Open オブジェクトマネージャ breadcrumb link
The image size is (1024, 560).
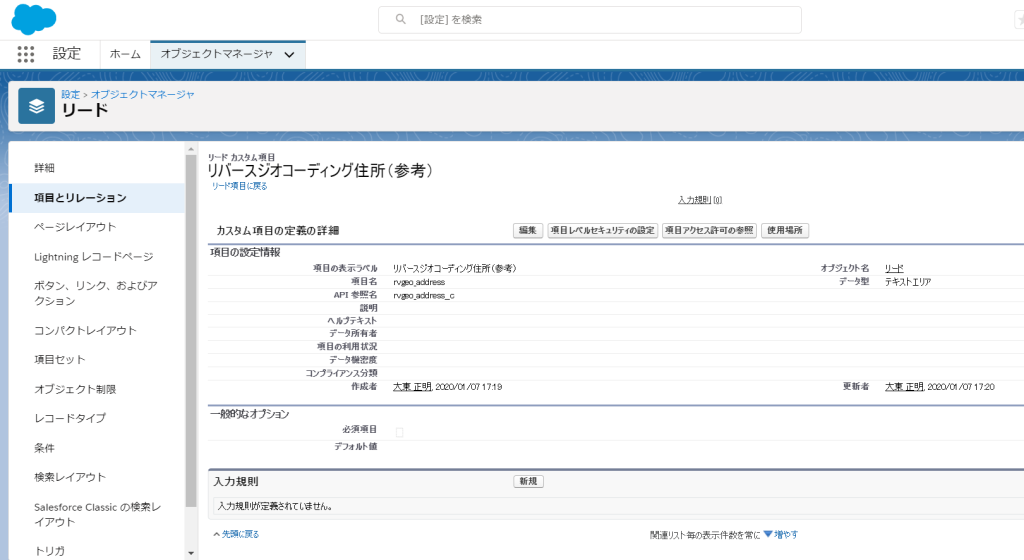coord(142,94)
